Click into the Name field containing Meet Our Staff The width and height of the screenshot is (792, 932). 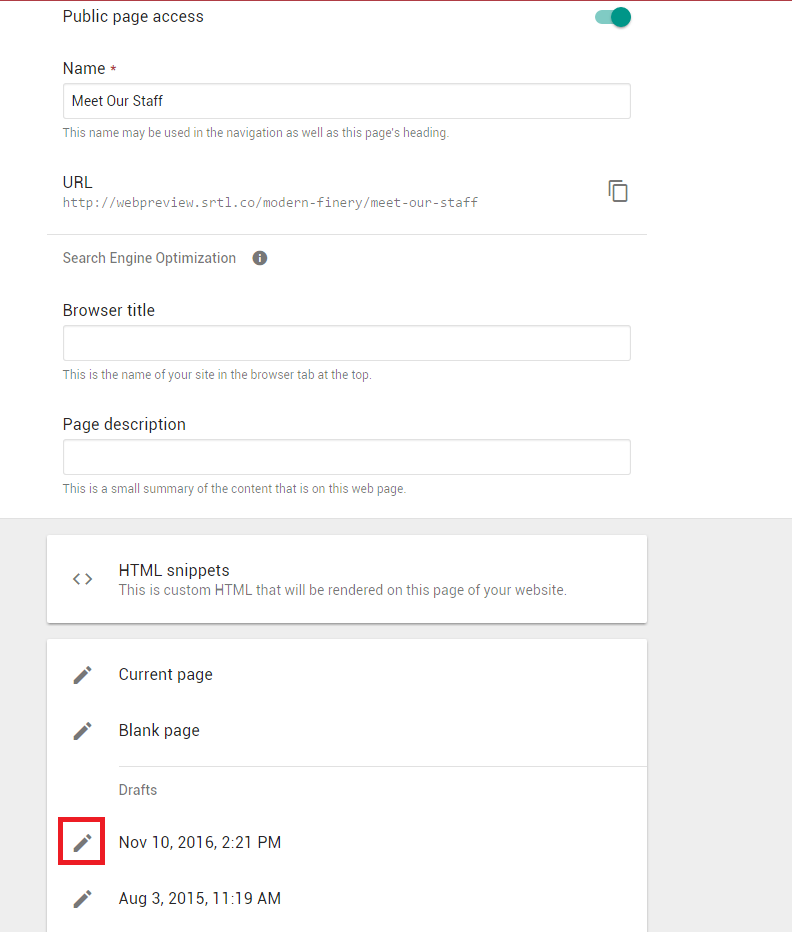[347, 101]
